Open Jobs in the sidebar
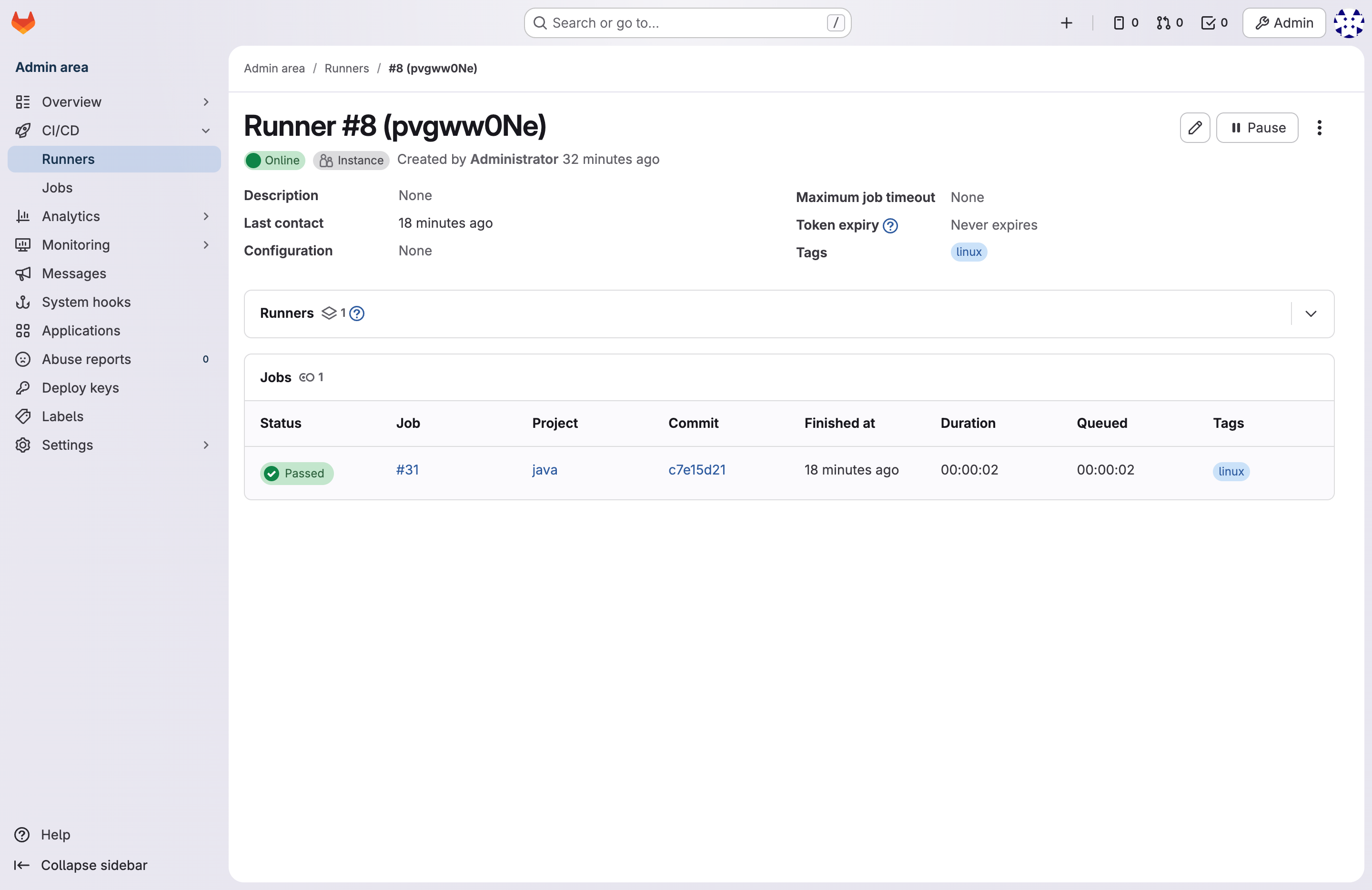Viewport: 1372px width, 890px height. [57, 187]
